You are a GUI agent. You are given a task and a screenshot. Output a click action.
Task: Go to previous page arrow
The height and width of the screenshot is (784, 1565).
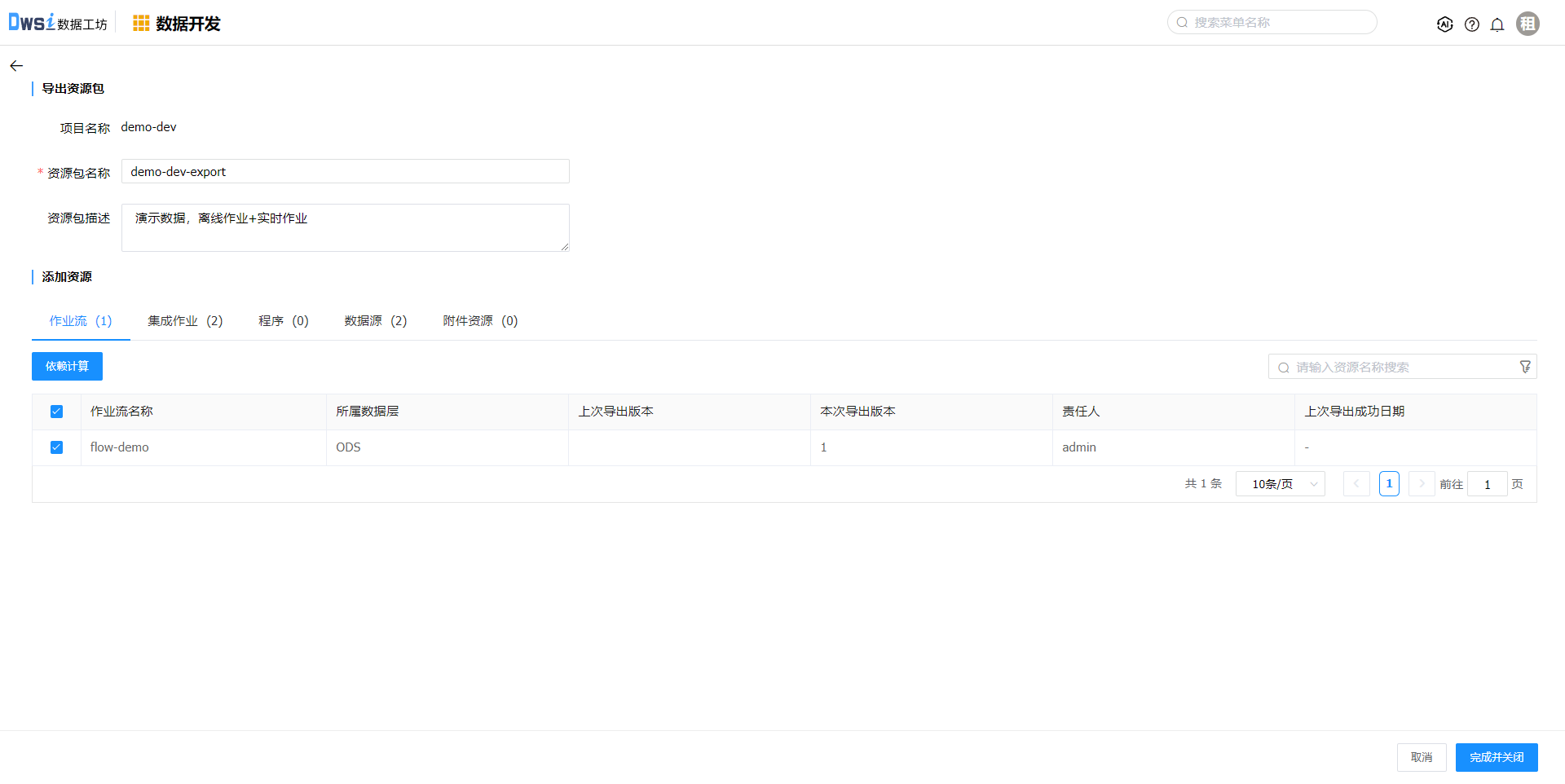(x=1356, y=484)
